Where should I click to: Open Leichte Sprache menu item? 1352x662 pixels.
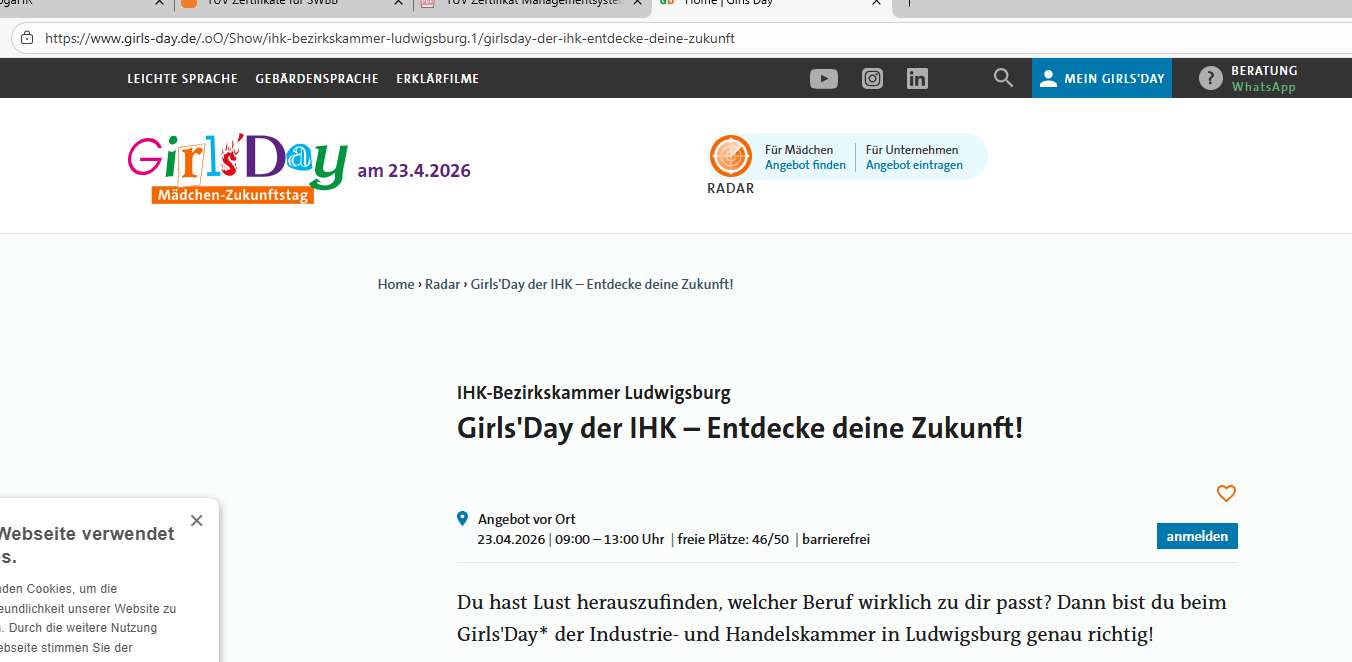coord(182,78)
